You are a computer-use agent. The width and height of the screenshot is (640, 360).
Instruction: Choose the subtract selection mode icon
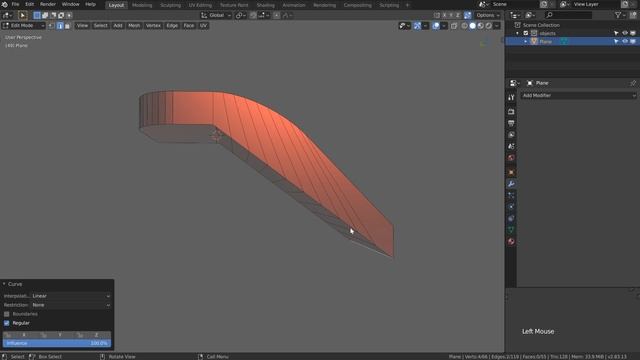(x=53, y=16)
